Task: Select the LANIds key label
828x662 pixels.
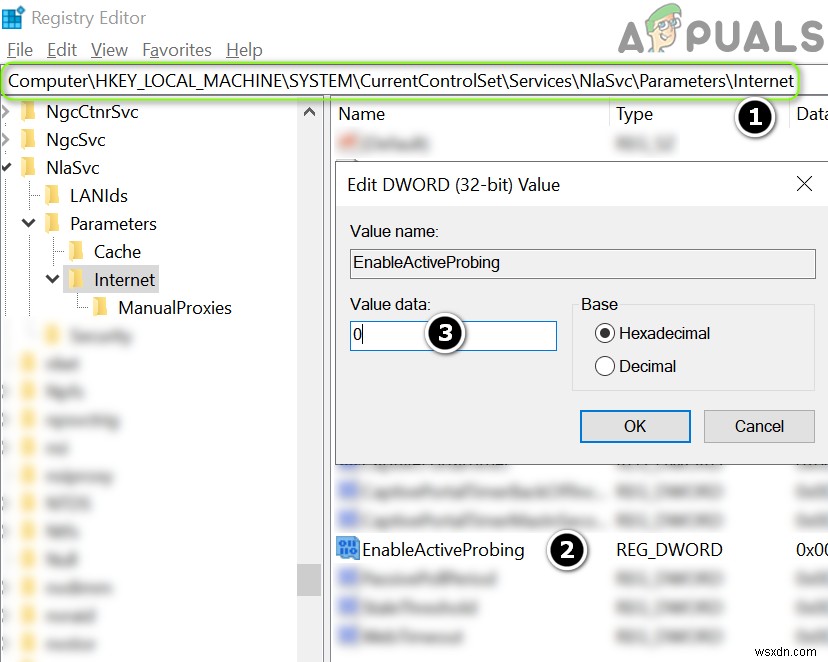Action: point(99,196)
